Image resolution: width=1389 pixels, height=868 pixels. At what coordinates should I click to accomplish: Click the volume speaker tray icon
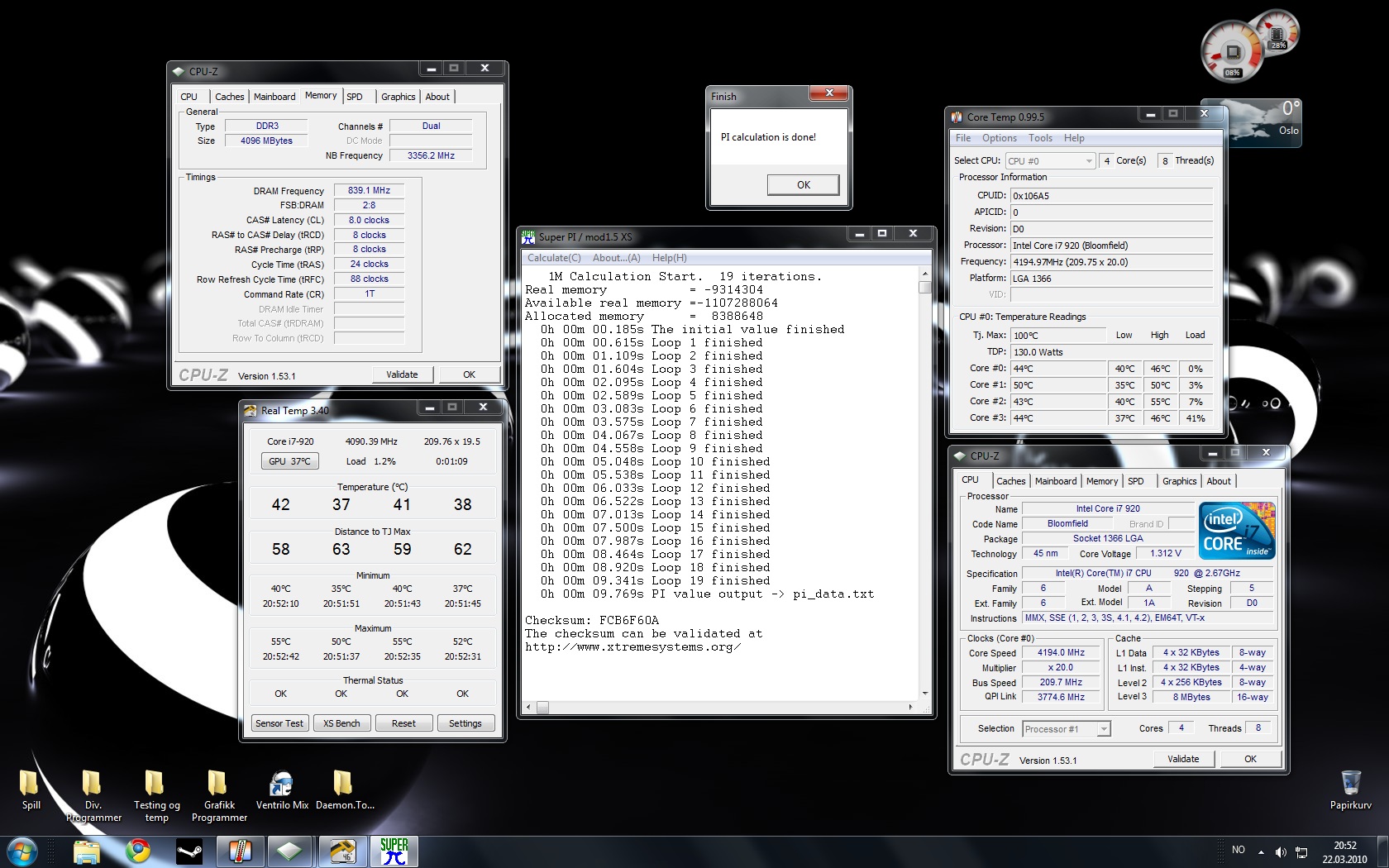(x=1281, y=852)
